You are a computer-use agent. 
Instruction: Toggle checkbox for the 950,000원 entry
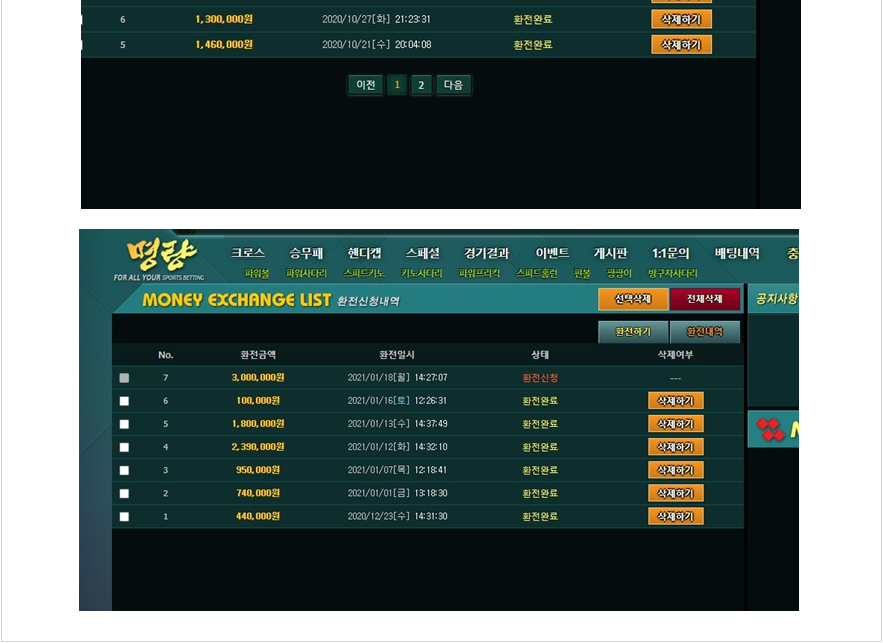(124, 470)
